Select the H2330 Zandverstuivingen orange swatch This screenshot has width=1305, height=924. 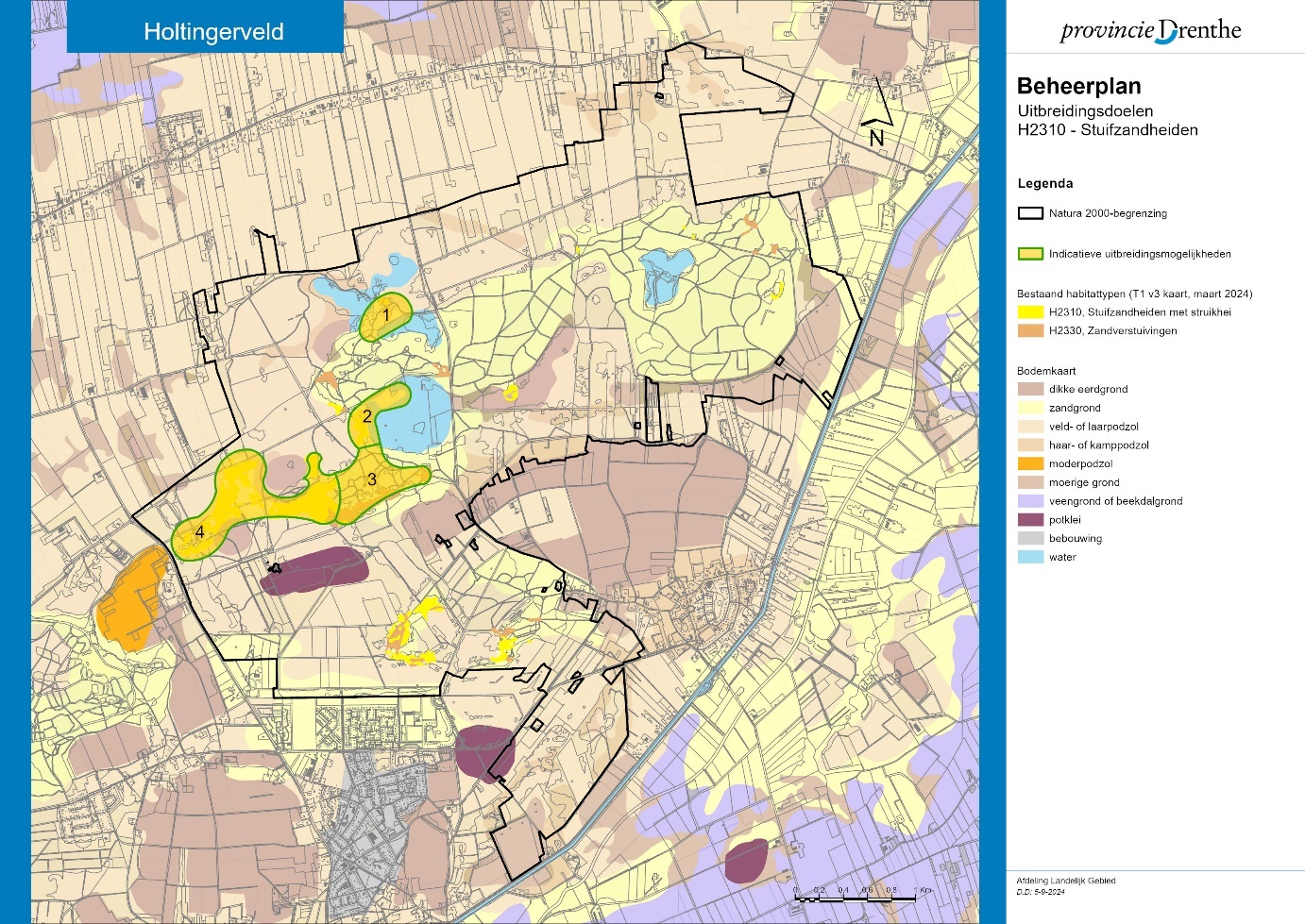coord(1029,331)
